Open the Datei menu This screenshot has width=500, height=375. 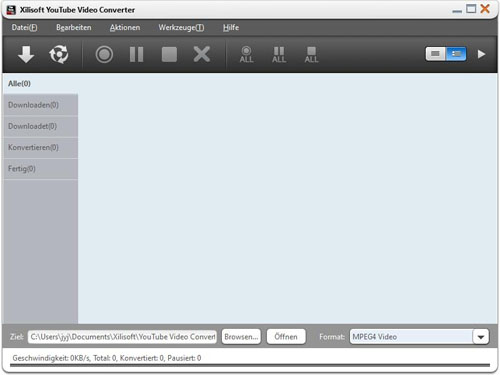point(24,27)
